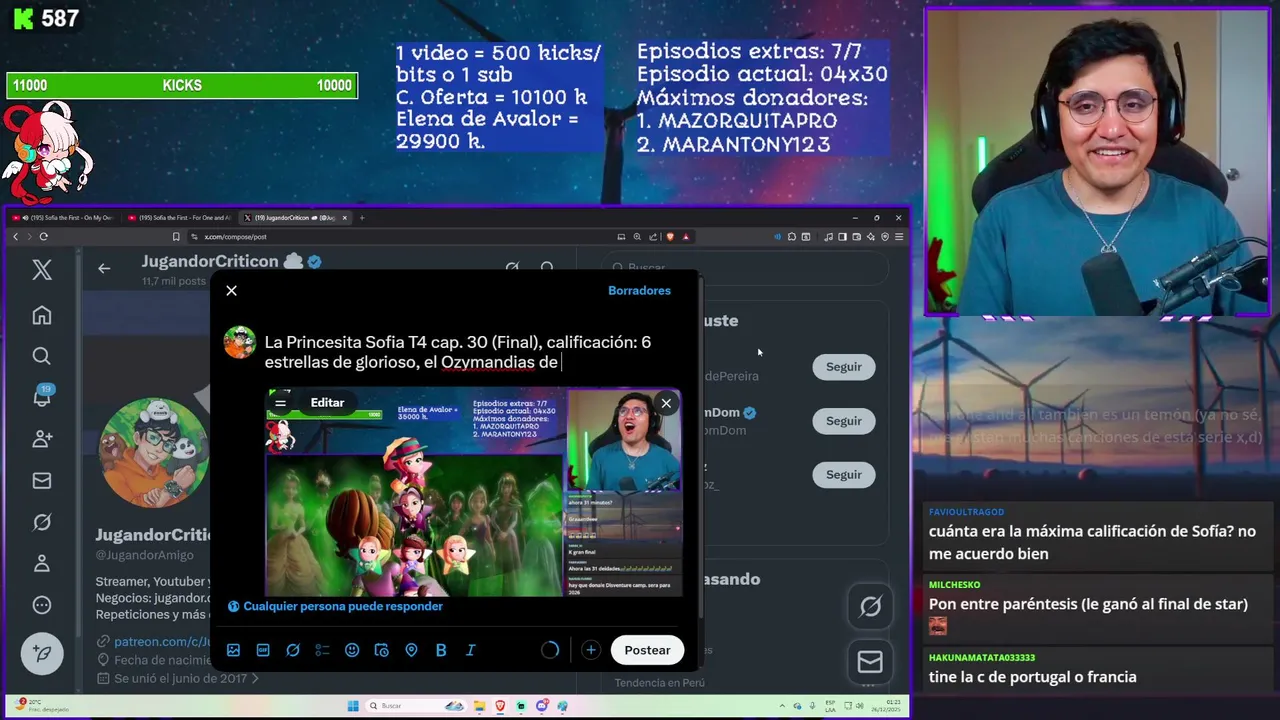
Task: Reload the browser page
Action: click(x=43, y=237)
